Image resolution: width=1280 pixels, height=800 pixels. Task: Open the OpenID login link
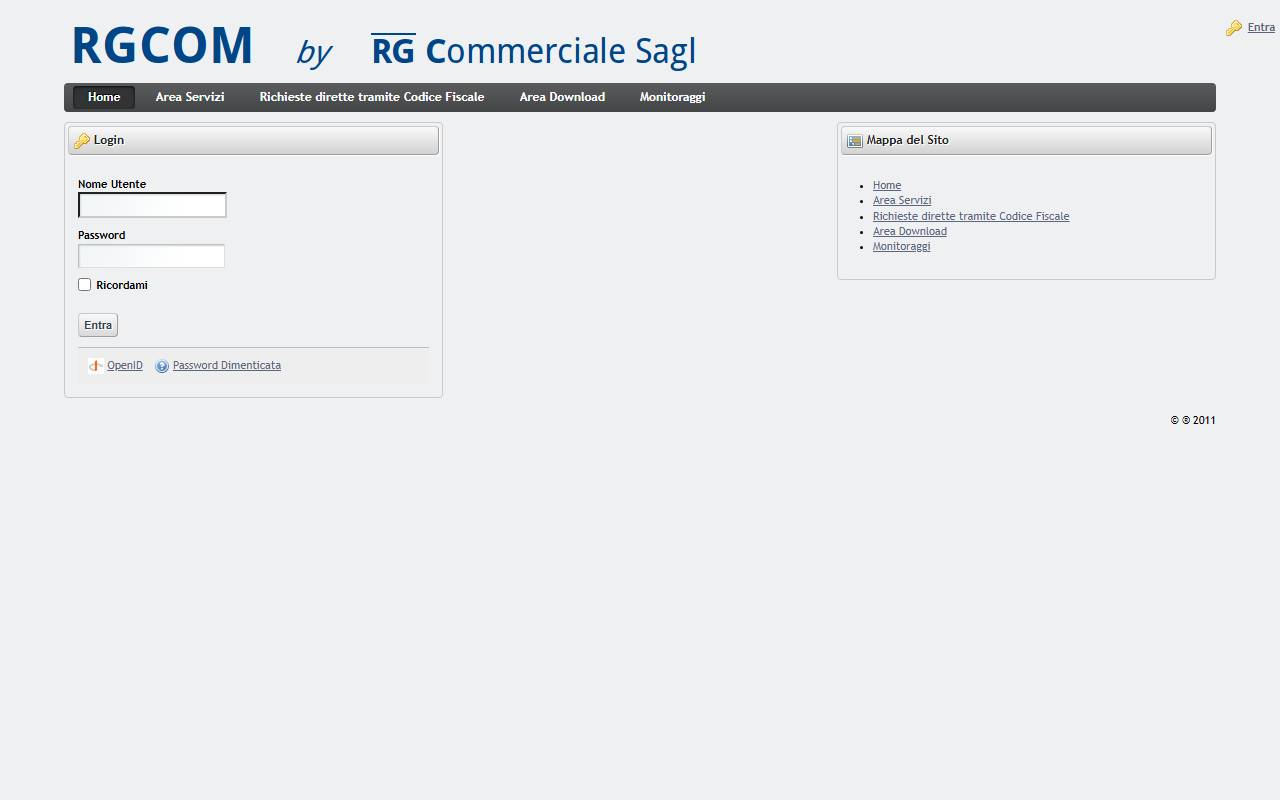(x=125, y=366)
